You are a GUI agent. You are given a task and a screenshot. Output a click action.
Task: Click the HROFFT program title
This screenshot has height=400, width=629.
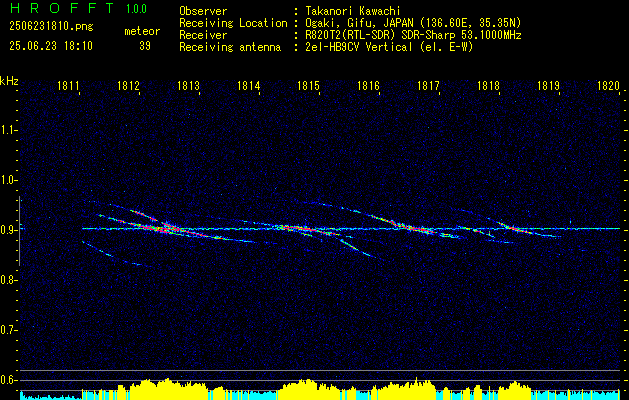coord(62,8)
